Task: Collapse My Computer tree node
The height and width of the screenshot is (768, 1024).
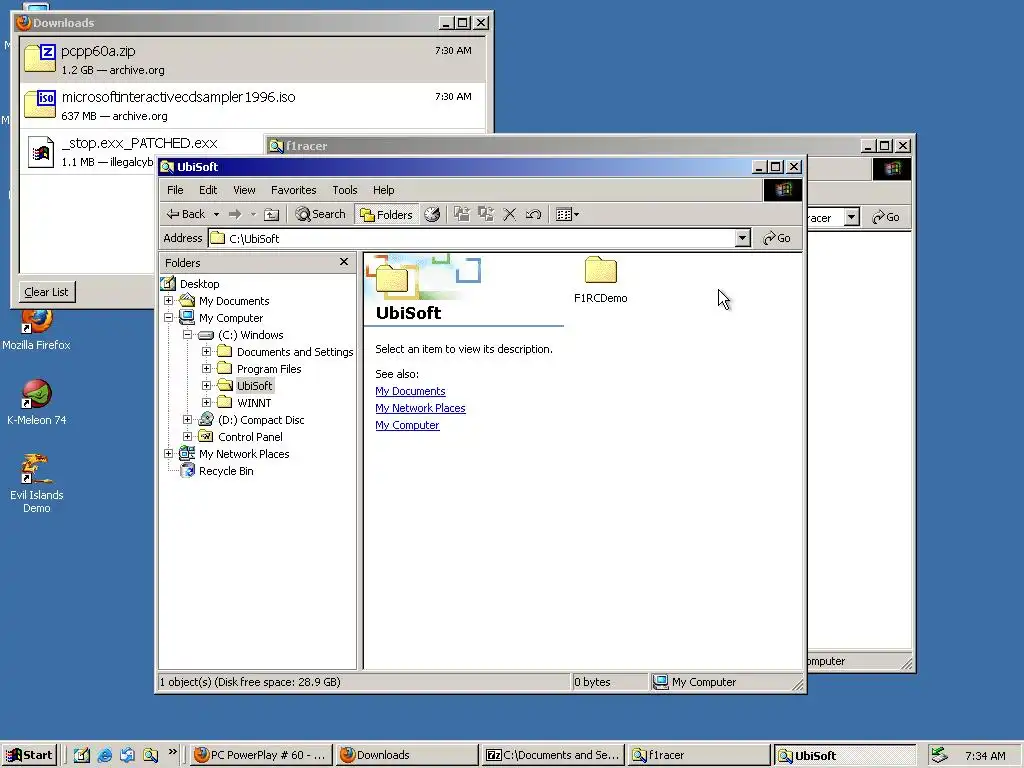Action: (168, 318)
